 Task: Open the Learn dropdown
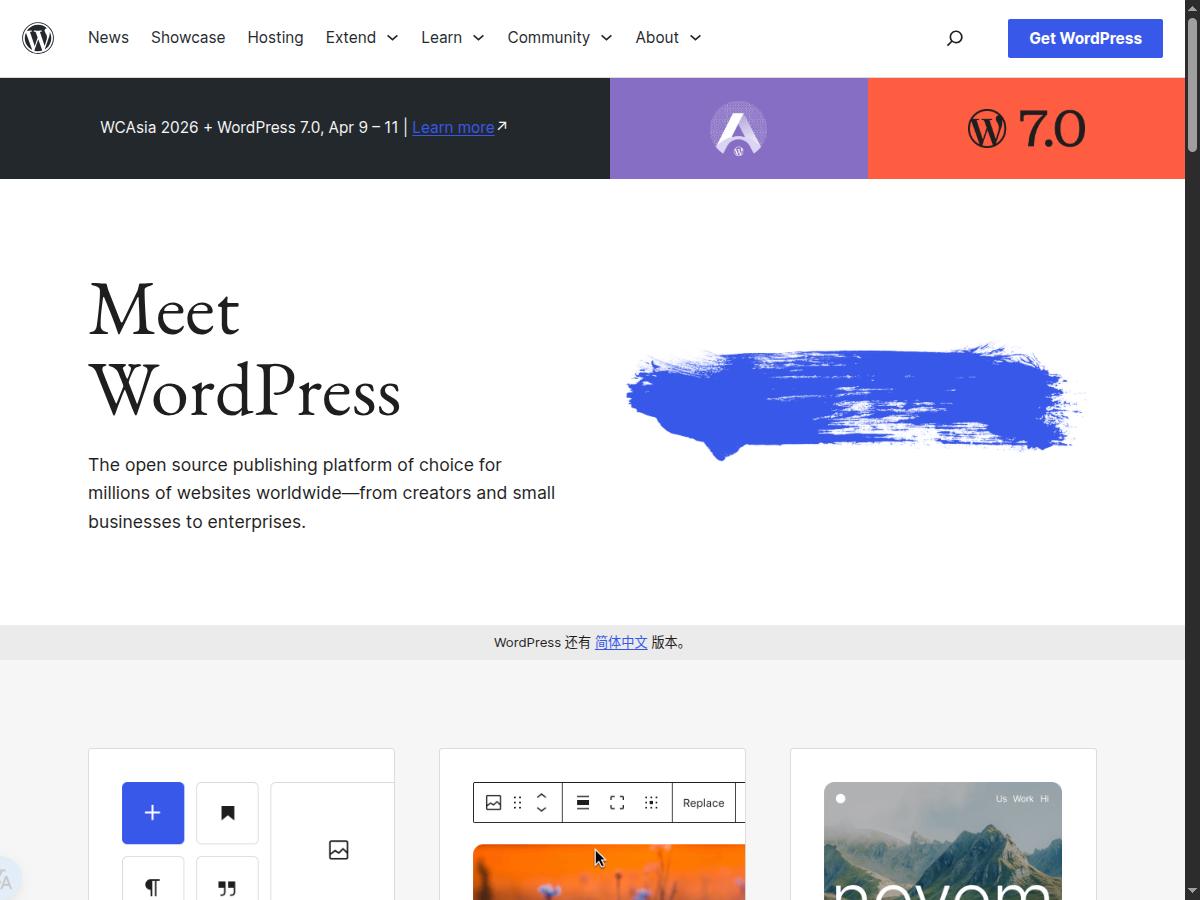click(x=451, y=37)
